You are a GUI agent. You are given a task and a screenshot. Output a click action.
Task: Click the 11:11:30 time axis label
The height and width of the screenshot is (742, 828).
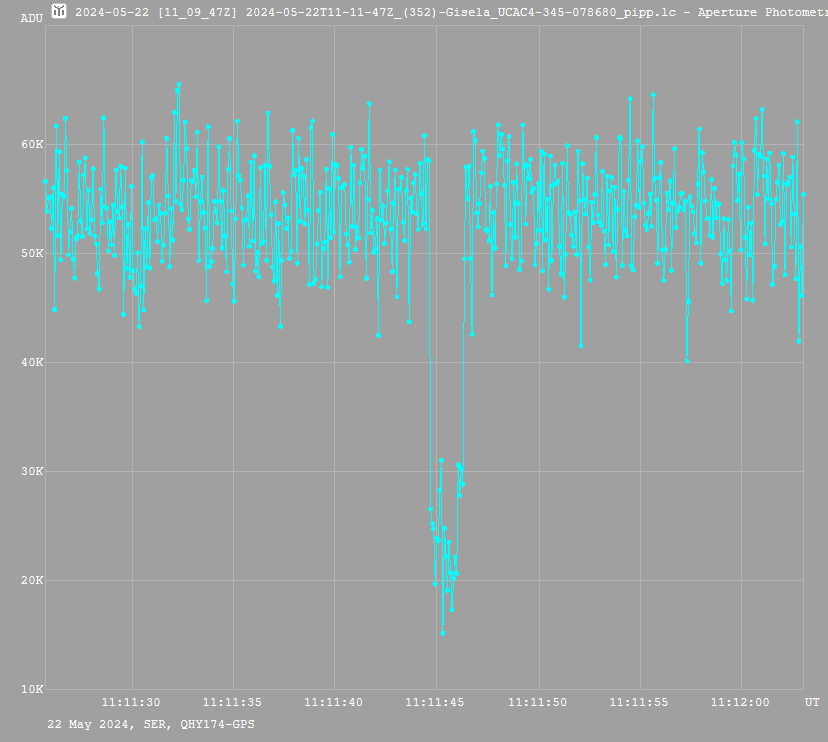click(x=131, y=702)
